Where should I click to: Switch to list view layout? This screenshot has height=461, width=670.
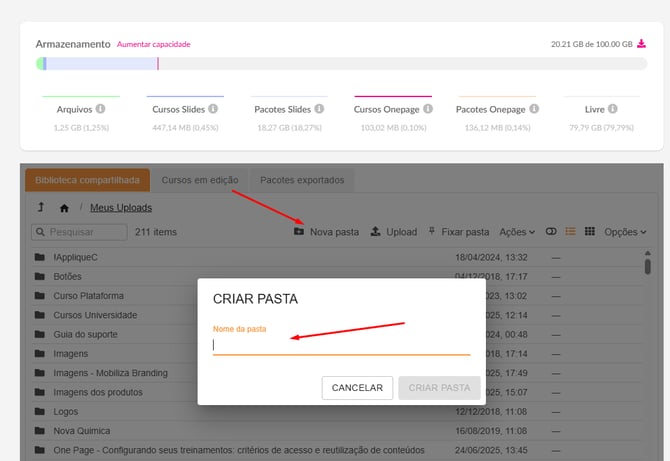pyautogui.click(x=570, y=232)
